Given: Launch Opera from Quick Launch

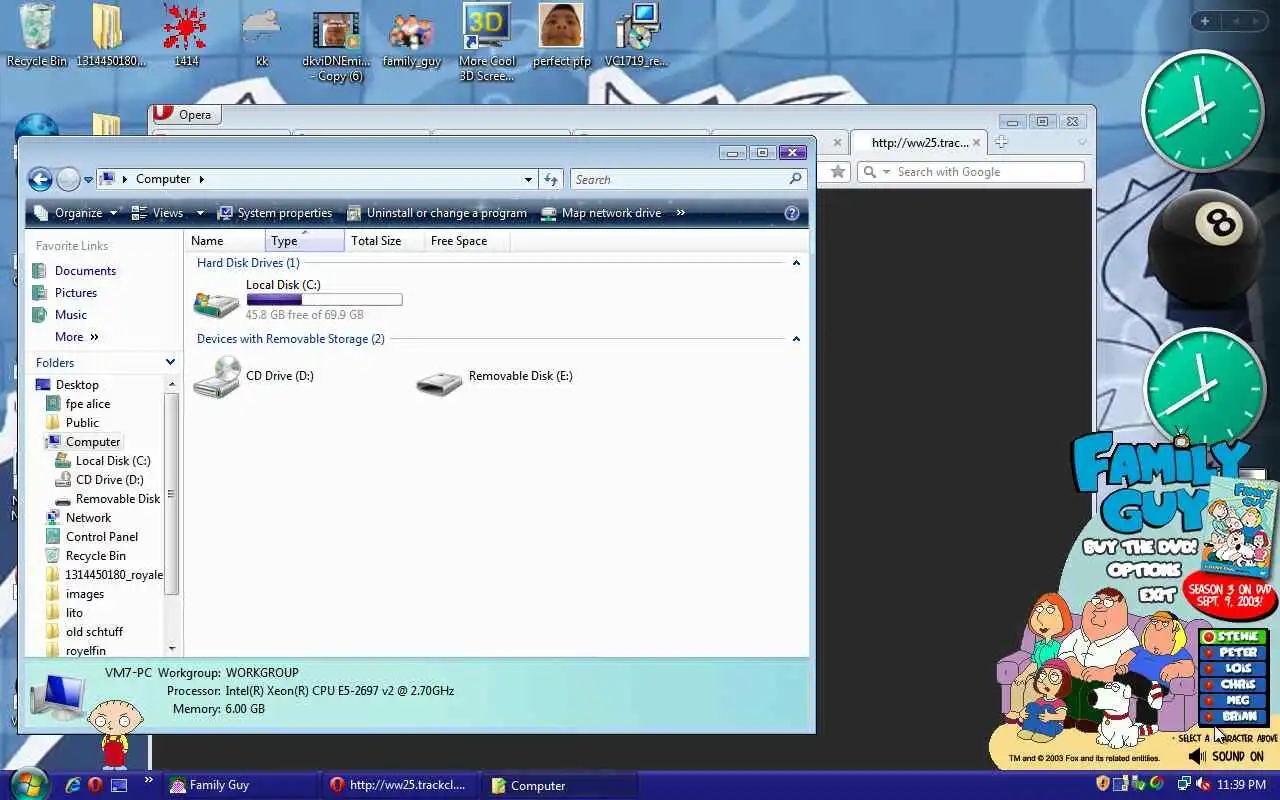Looking at the screenshot, I should [x=95, y=785].
